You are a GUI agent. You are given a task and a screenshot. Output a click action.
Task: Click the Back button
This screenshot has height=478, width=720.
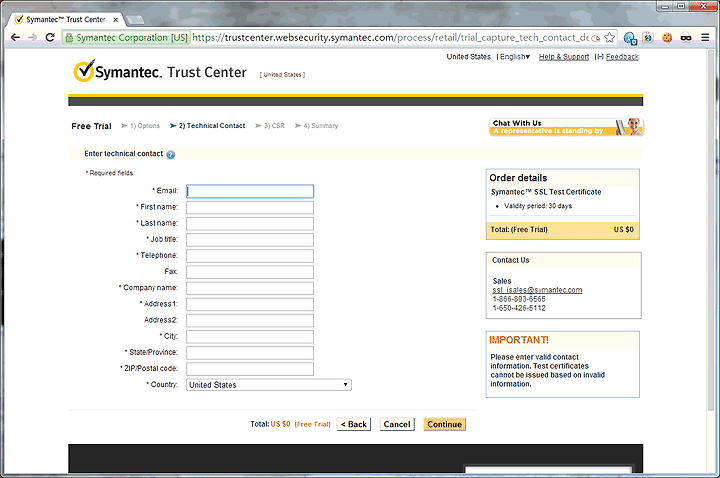coord(354,424)
